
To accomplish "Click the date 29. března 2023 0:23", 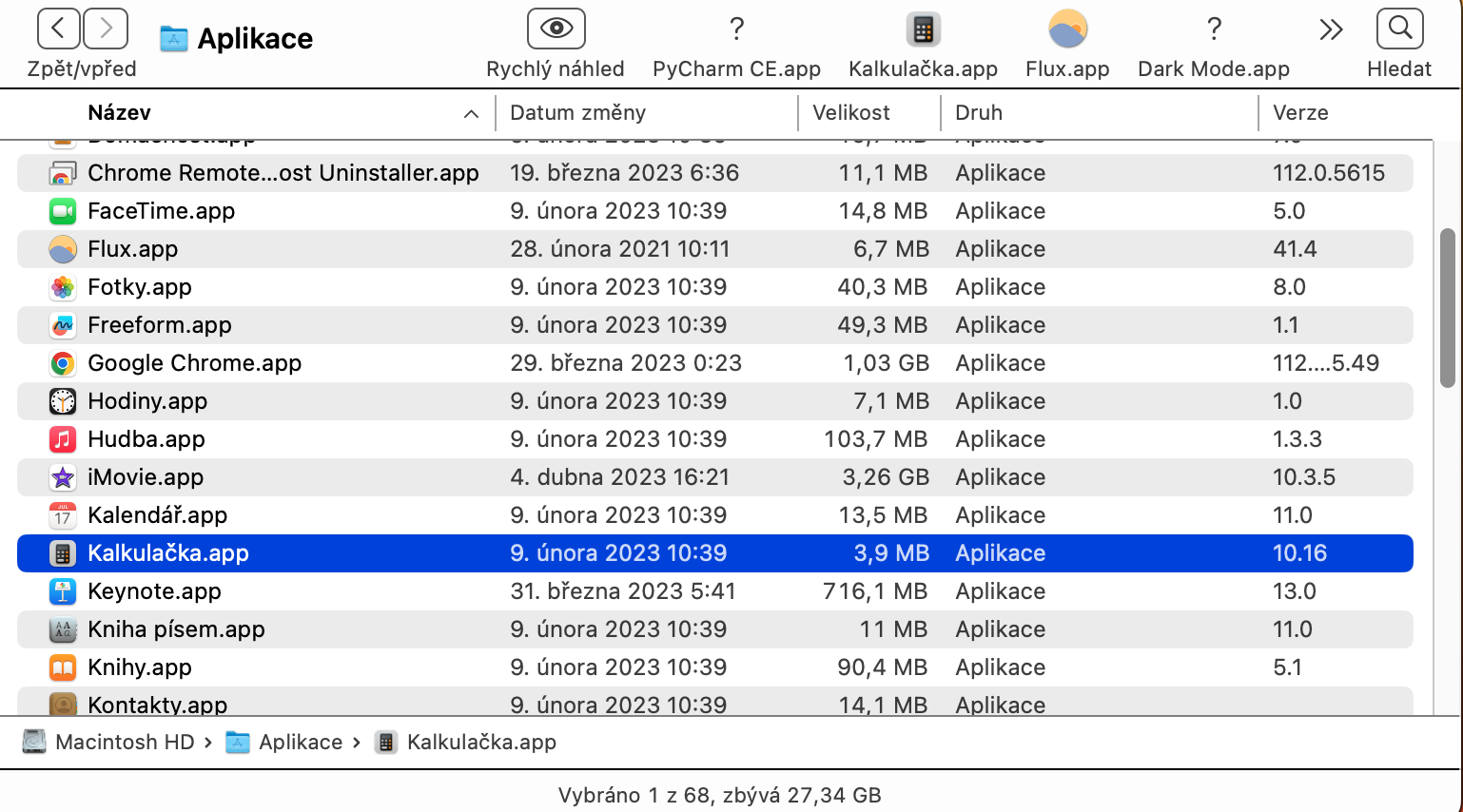I will coord(626,363).
